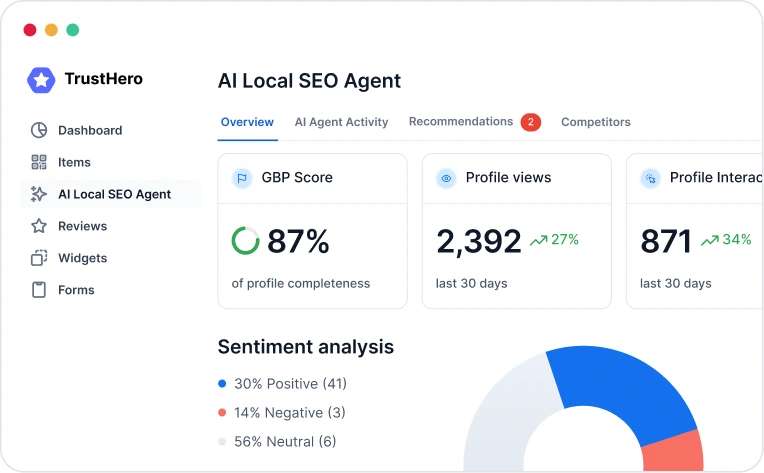This screenshot has height=473, width=764.
Task: Click the AI Local SEO Agent page title
Action: tap(309, 81)
